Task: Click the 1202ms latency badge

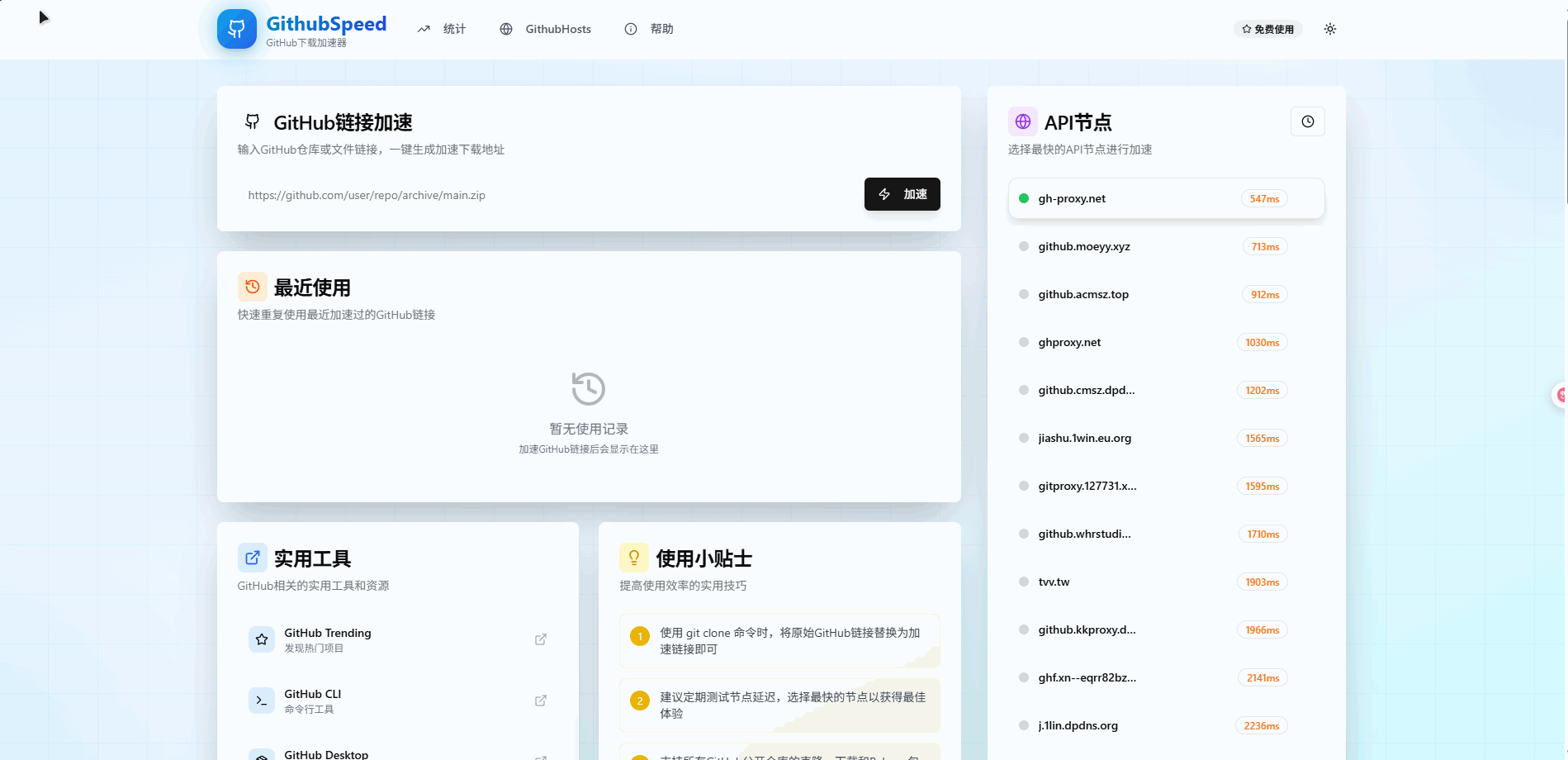Action: click(1262, 391)
